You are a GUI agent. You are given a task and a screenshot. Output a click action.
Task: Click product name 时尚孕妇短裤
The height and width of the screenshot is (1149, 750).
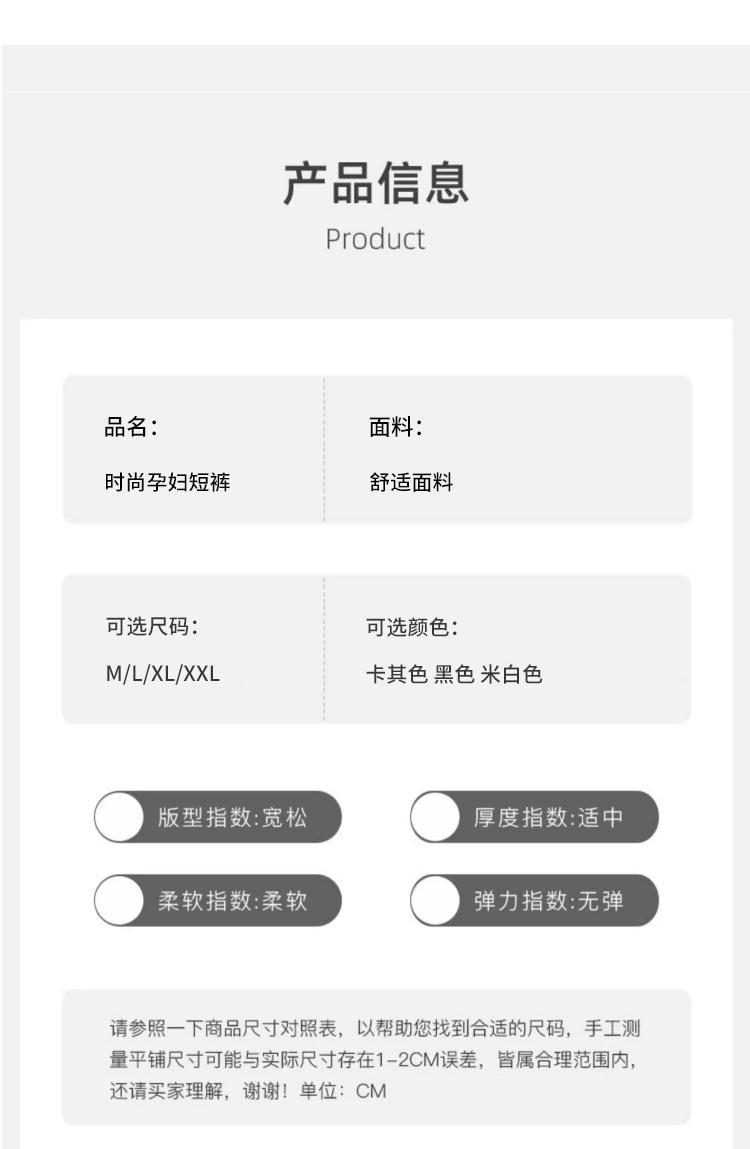(168, 483)
